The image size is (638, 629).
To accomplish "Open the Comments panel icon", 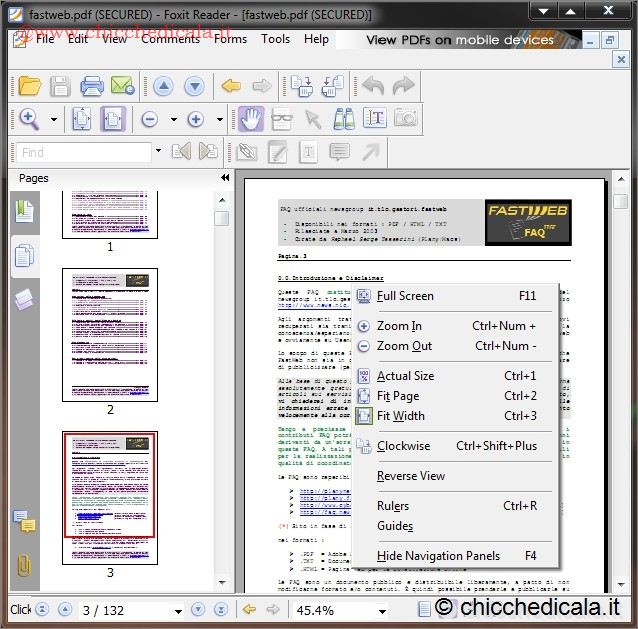I will (24, 520).
